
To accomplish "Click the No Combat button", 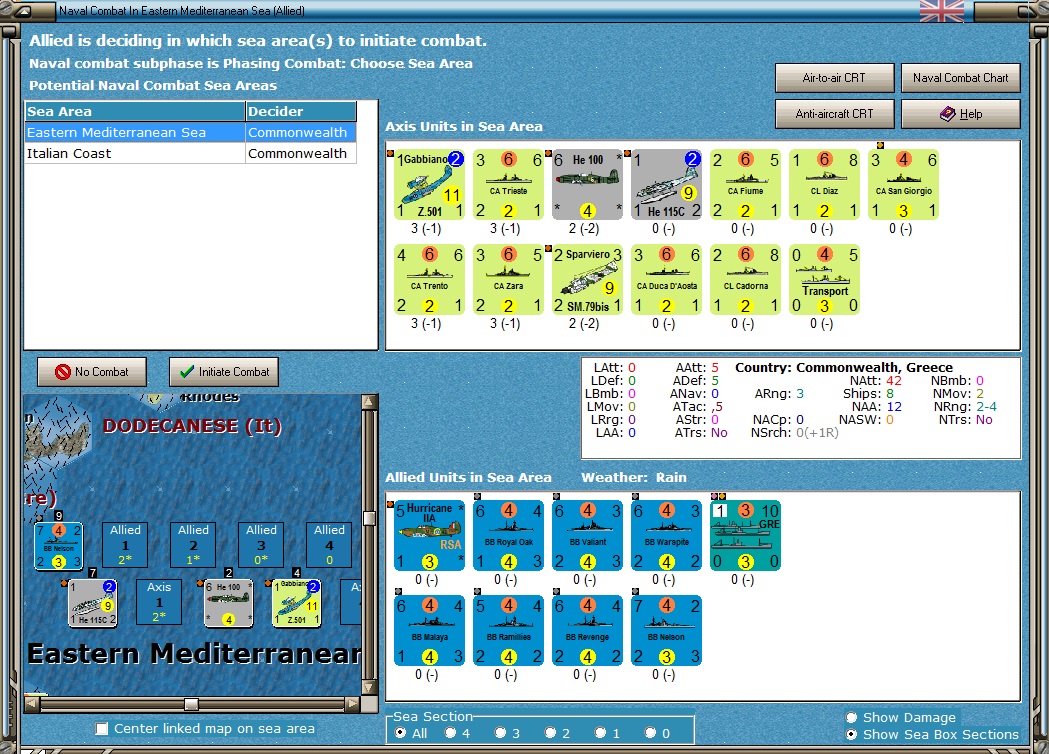I will [x=92, y=372].
